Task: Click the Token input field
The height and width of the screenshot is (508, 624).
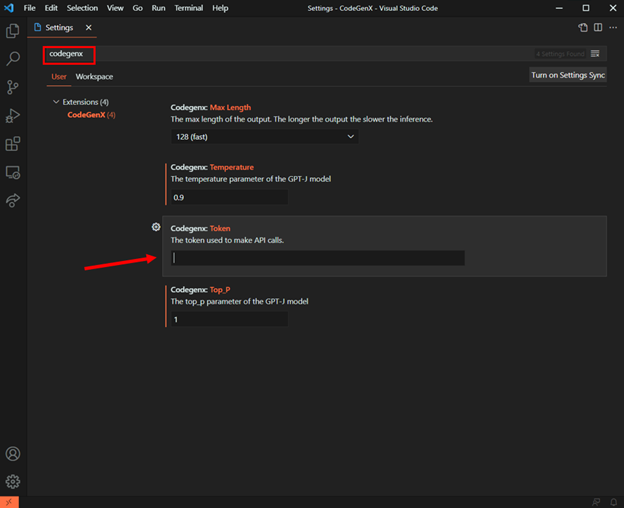Action: [x=318, y=258]
